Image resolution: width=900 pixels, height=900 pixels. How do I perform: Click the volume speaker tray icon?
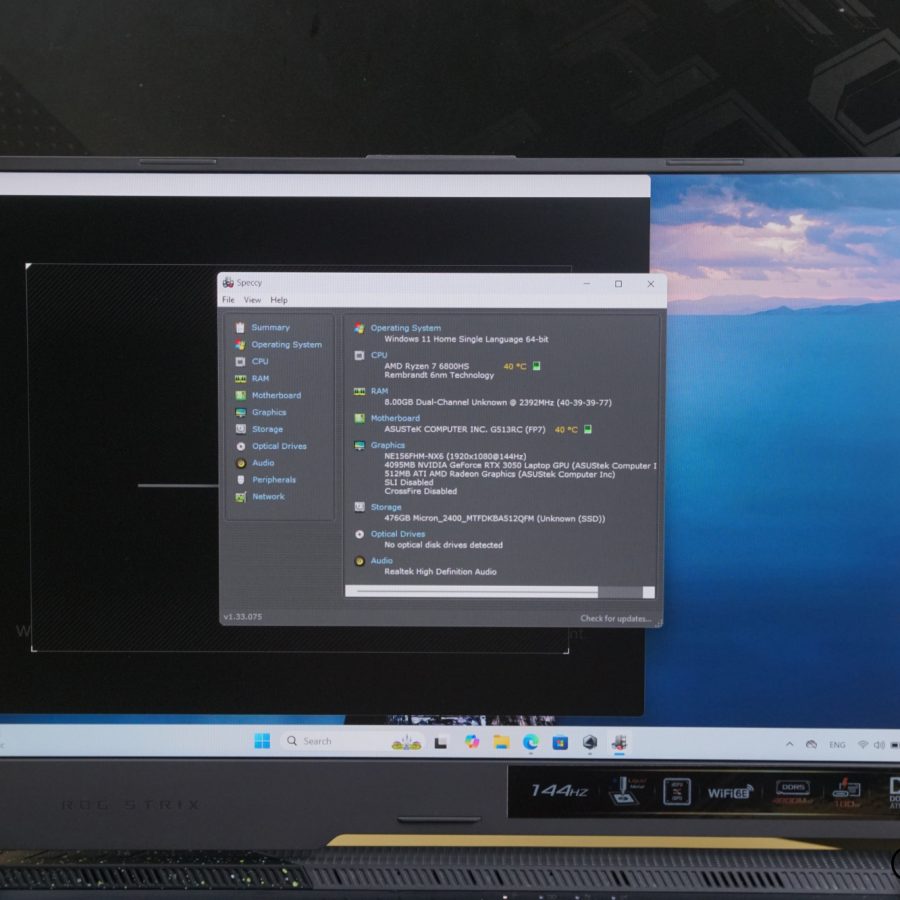pyautogui.click(x=879, y=745)
